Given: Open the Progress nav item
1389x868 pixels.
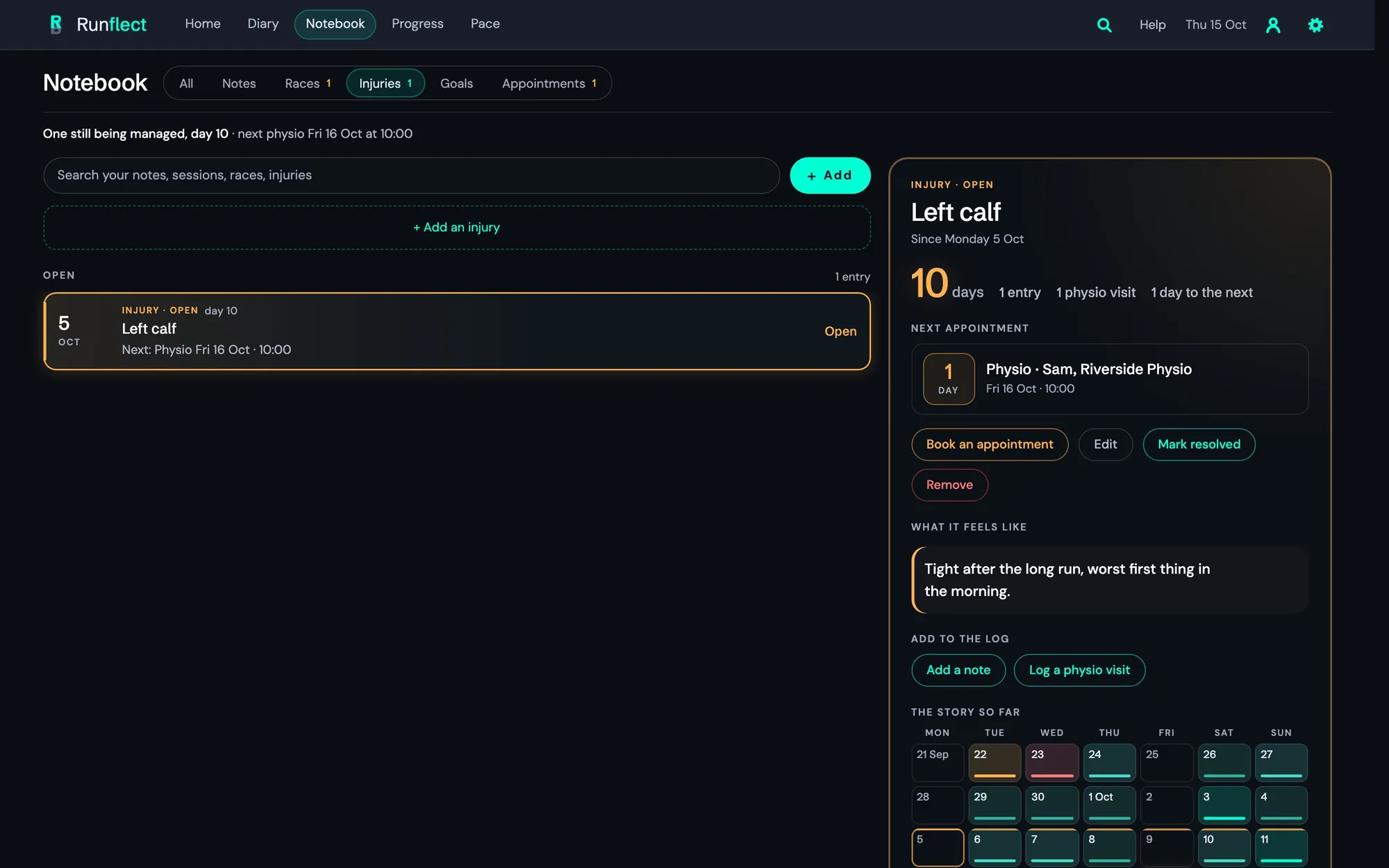Looking at the screenshot, I should tap(417, 24).
